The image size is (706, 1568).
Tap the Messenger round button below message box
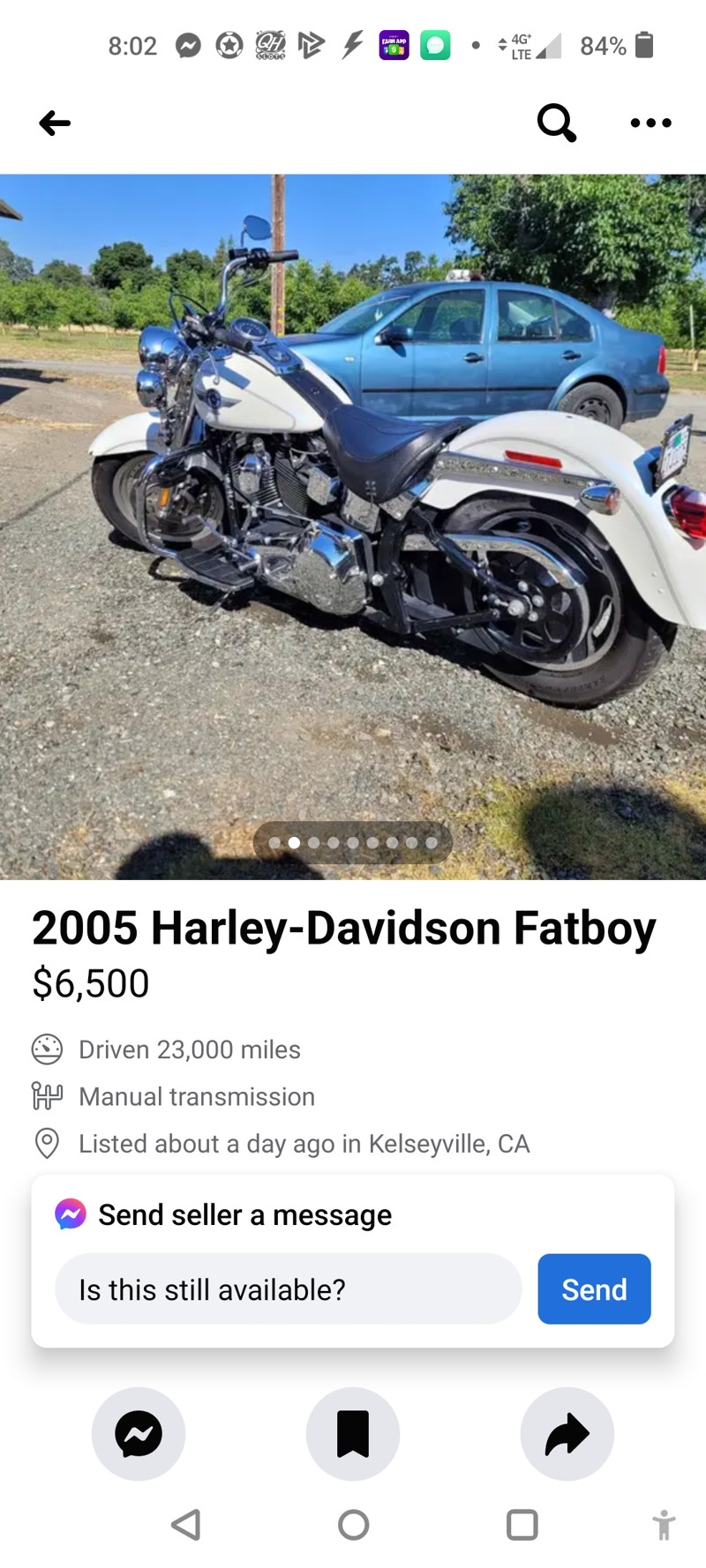139,1433
